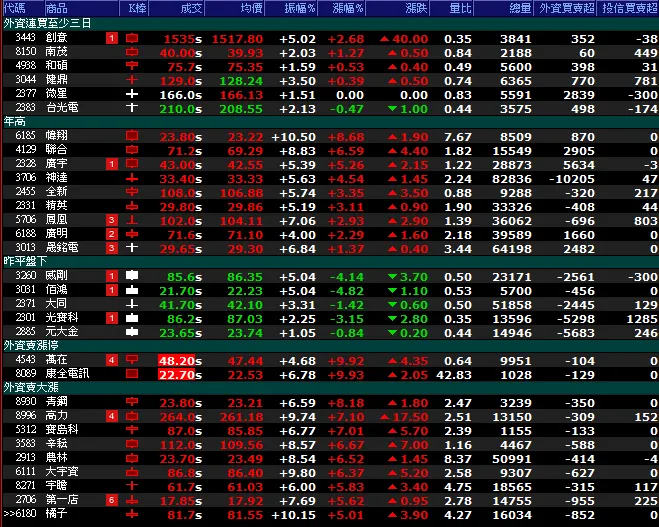Click the 投信買賣超 column header

[x=628, y=8]
